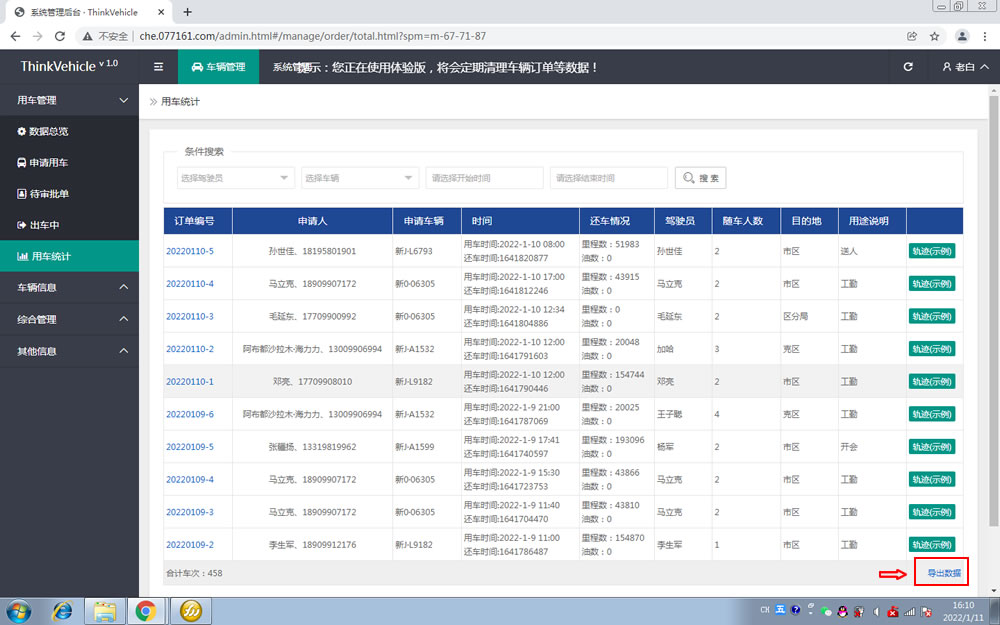Click 轨迹(示例) button for order 20220110-3
This screenshot has width=1000, height=625.
(x=932, y=316)
